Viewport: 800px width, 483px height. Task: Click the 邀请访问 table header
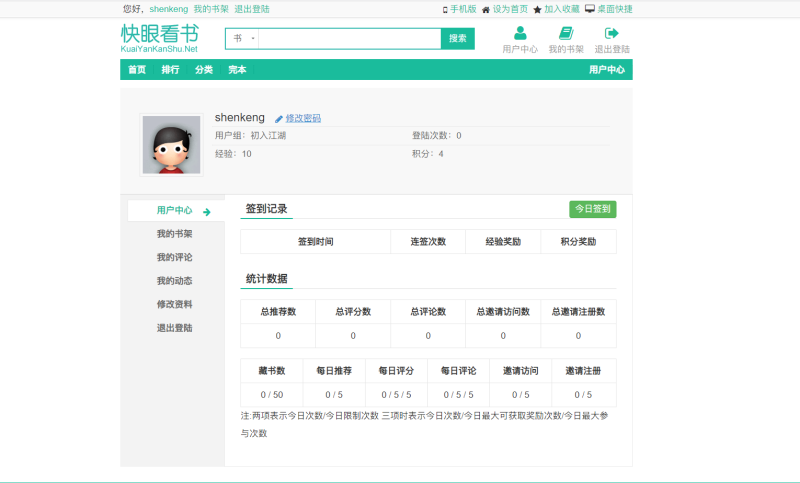click(520, 371)
